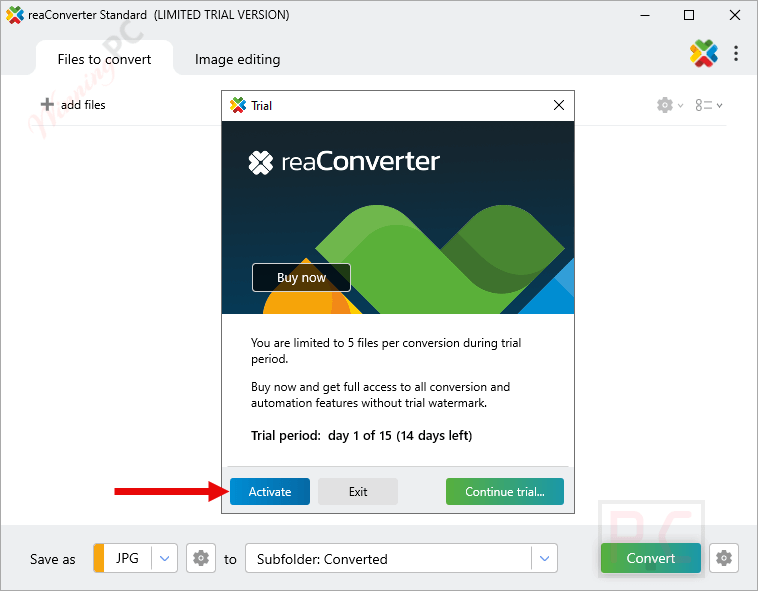Click the Trial period days left text
This screenshot has height=591, width=758.
[x=362, y=435]
